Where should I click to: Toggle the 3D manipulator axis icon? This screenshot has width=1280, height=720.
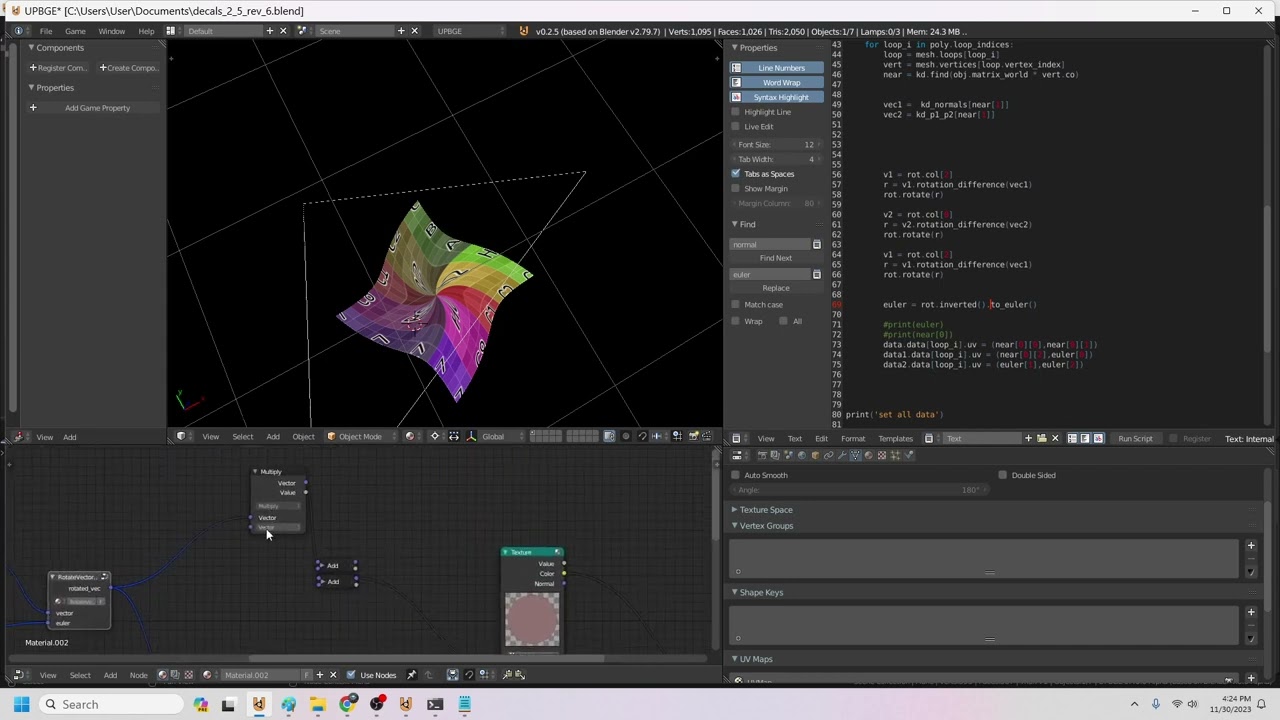click(471, 436)
